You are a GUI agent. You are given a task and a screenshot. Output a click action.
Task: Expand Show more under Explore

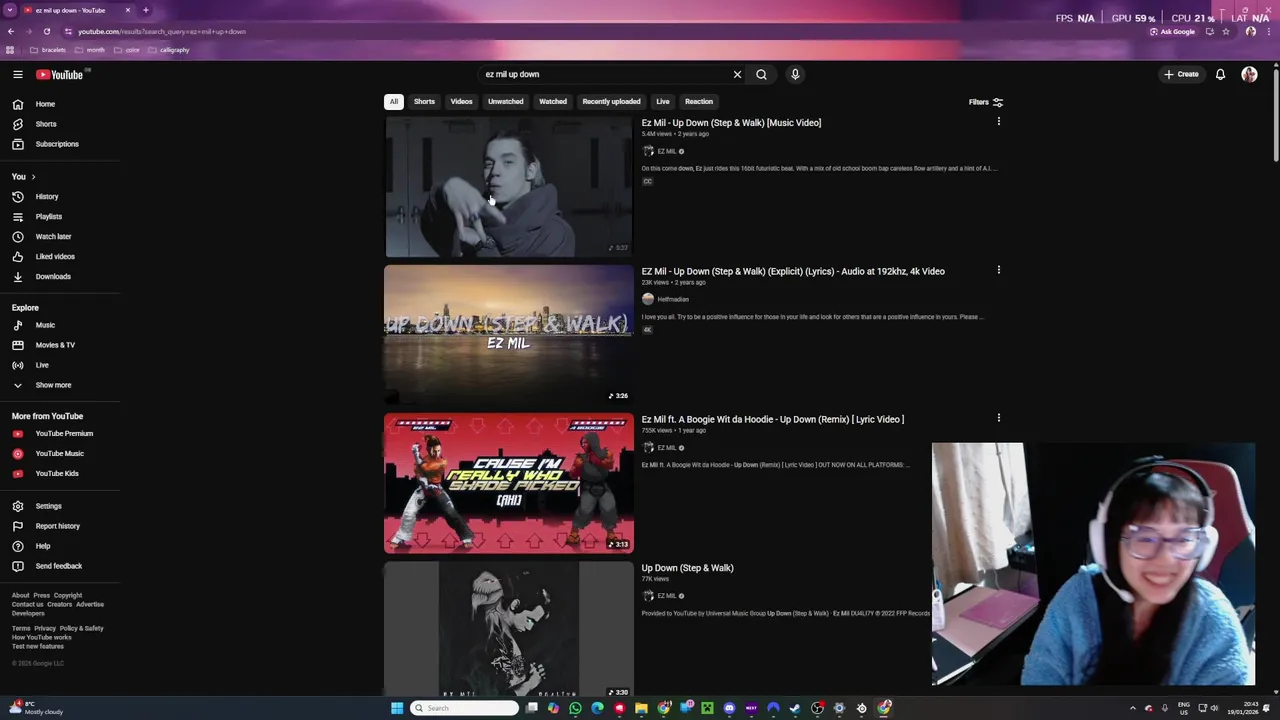60,385
